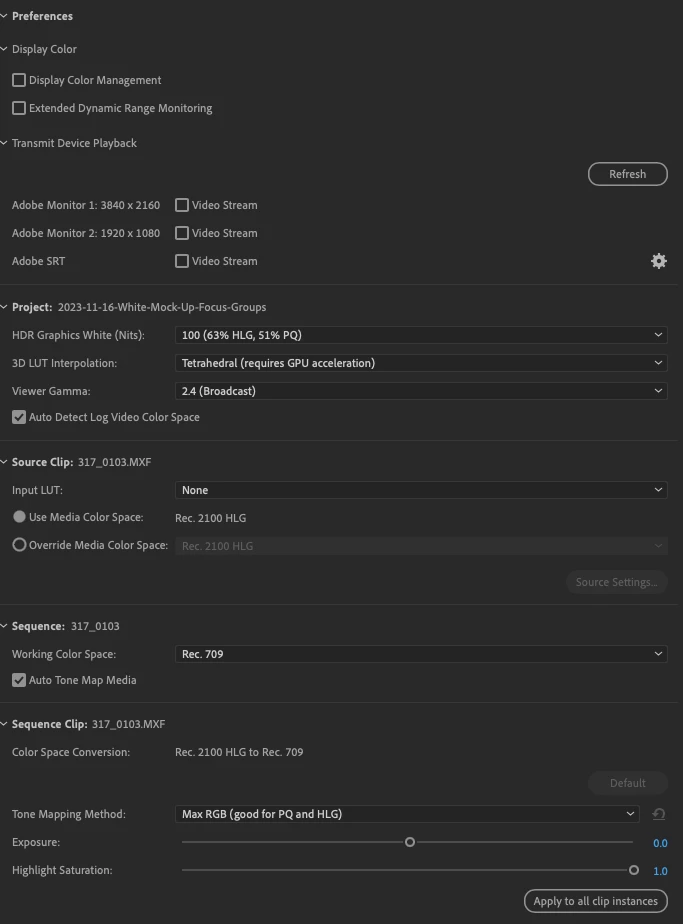
Task: Open the 3D LUT Interpolation dropdown
Action: pyautogui.click(x=421, y=363)
